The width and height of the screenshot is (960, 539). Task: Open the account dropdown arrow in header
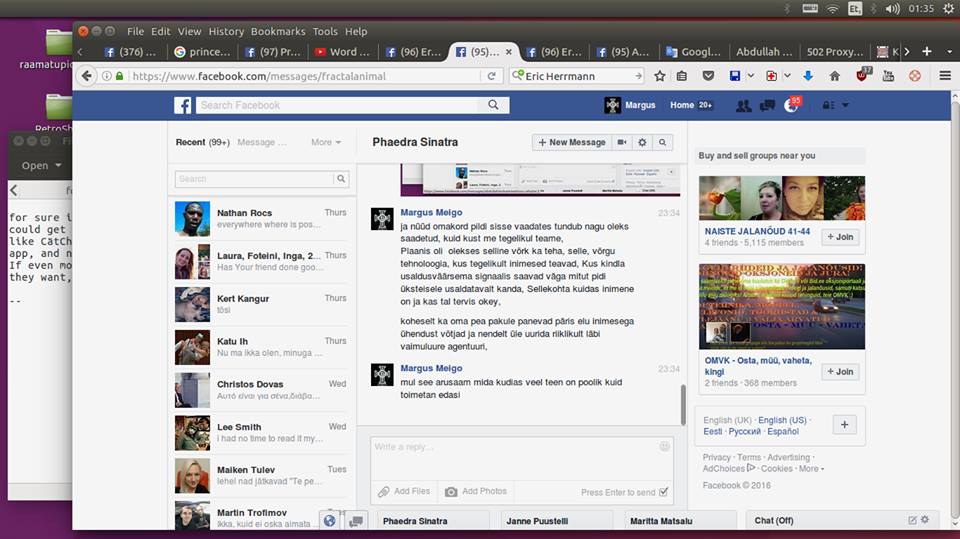coord(846,105)
